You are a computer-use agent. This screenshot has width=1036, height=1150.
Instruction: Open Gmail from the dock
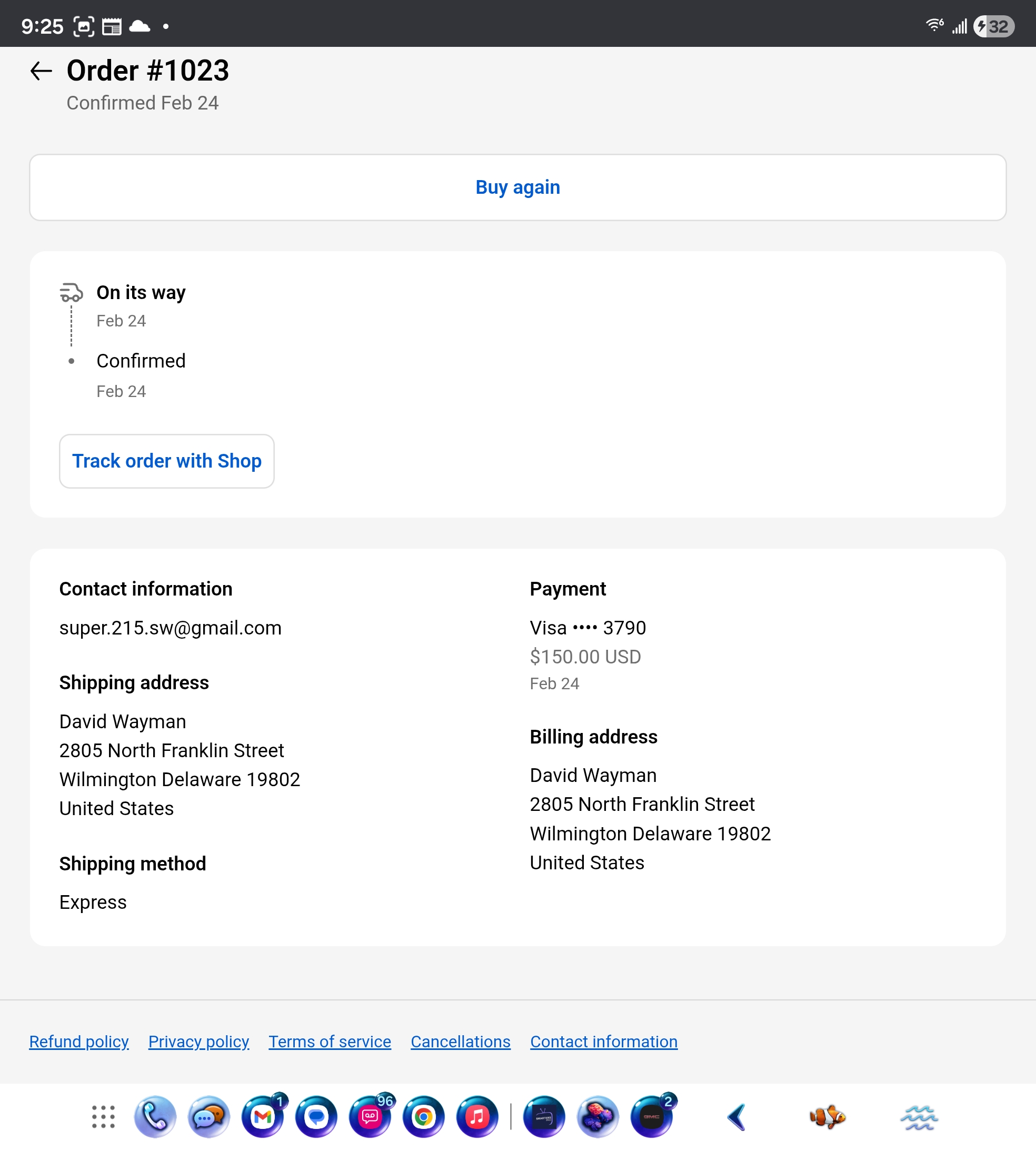[262, 1117]
